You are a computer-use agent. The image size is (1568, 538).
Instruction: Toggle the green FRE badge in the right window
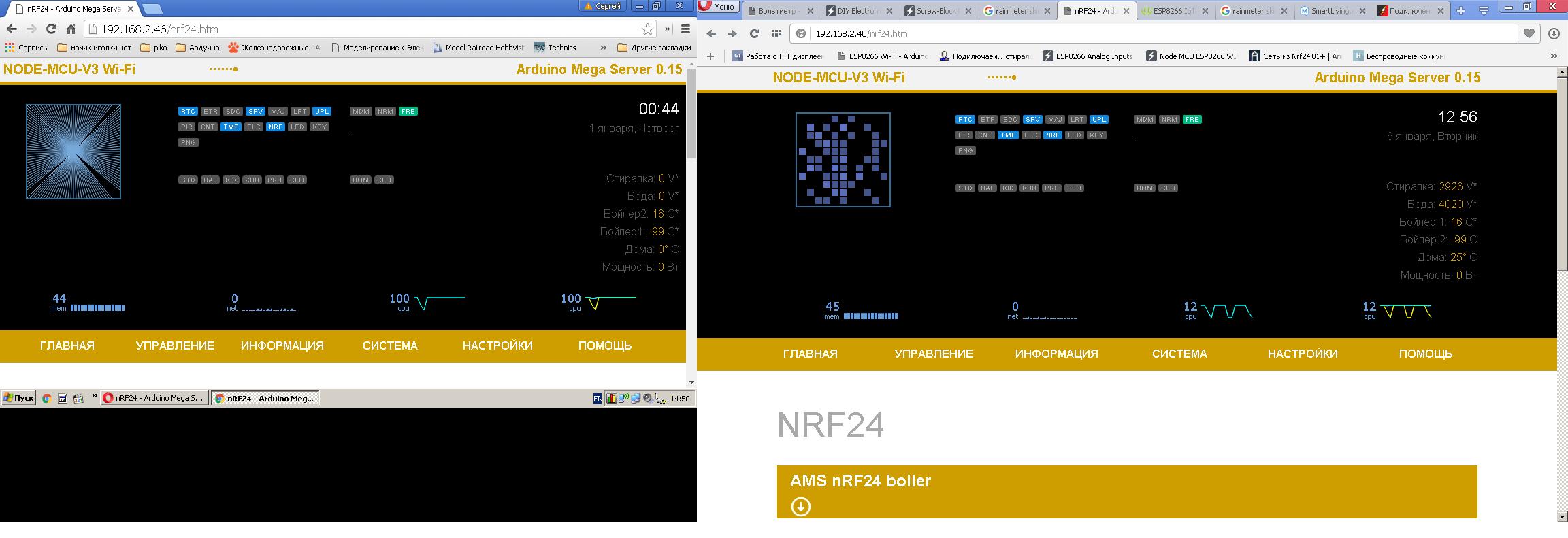pyautogui.click(x=1192, y=120)
